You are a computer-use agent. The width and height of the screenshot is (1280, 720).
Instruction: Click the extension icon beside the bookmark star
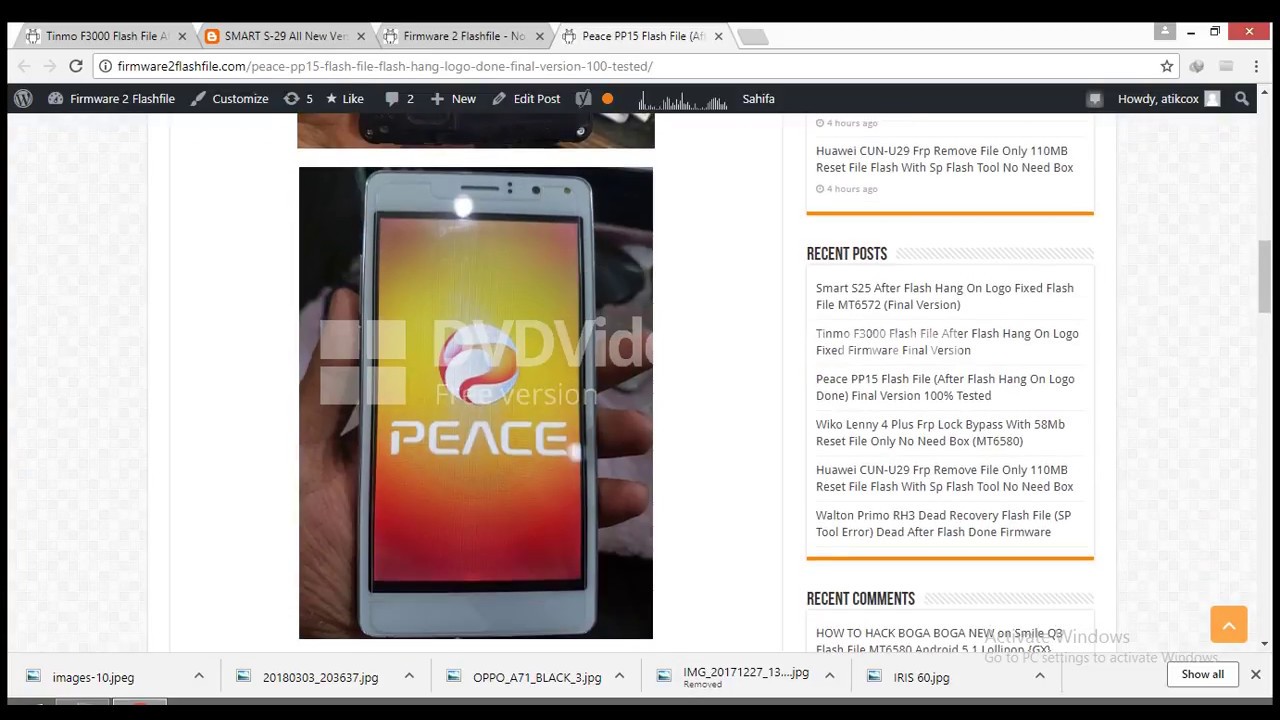coord(1196,66)
